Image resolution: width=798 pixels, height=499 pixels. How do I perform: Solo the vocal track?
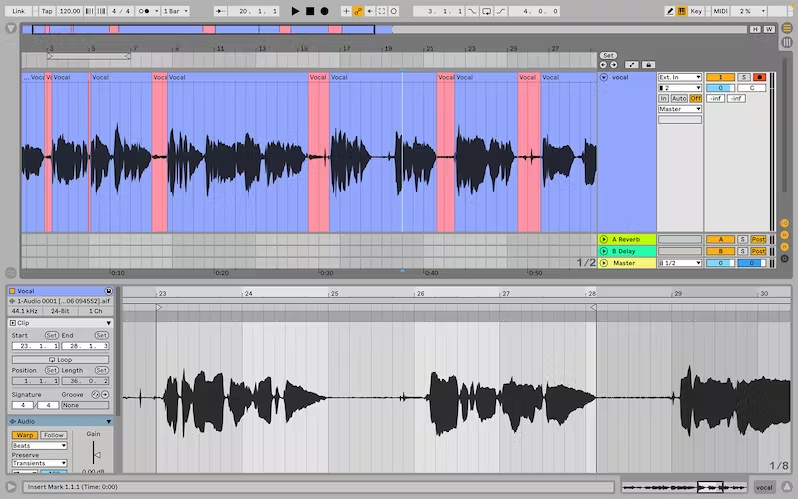pos(744,77)
